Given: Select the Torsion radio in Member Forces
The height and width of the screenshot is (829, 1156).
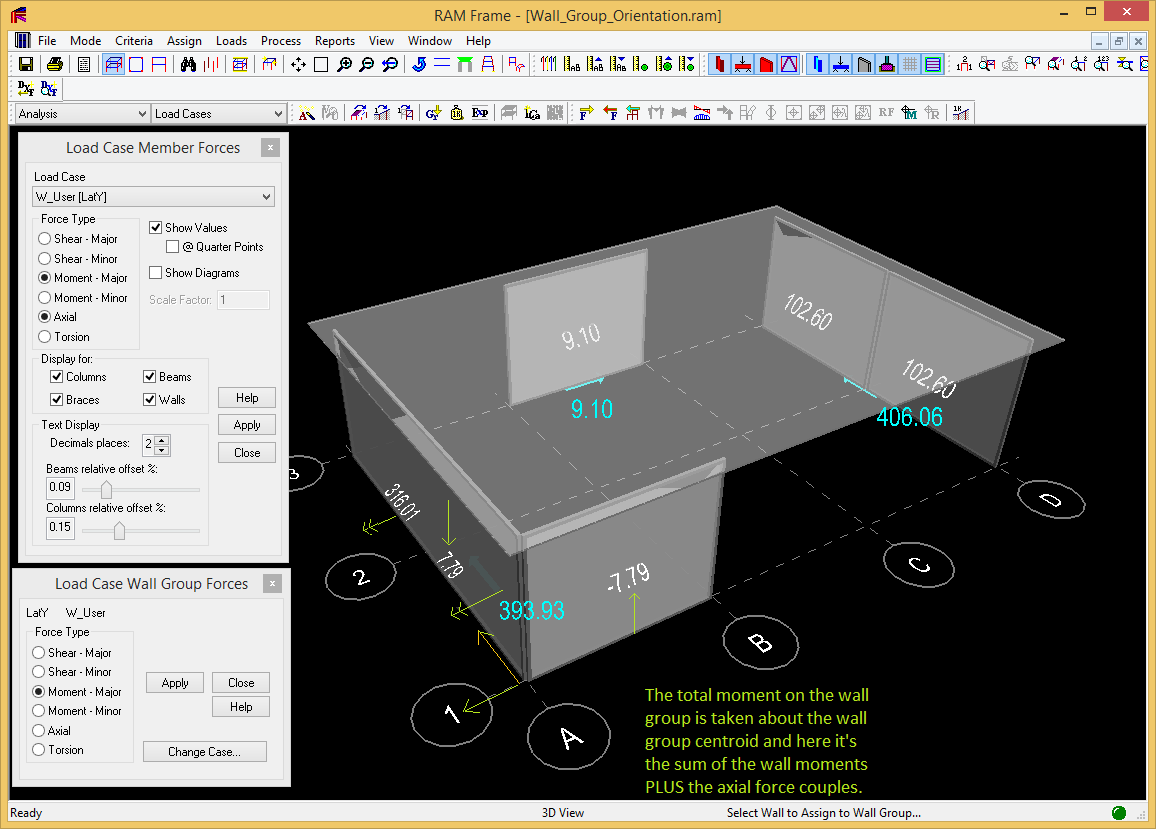Looking at the screenshot, I should (x=45, y=337).
